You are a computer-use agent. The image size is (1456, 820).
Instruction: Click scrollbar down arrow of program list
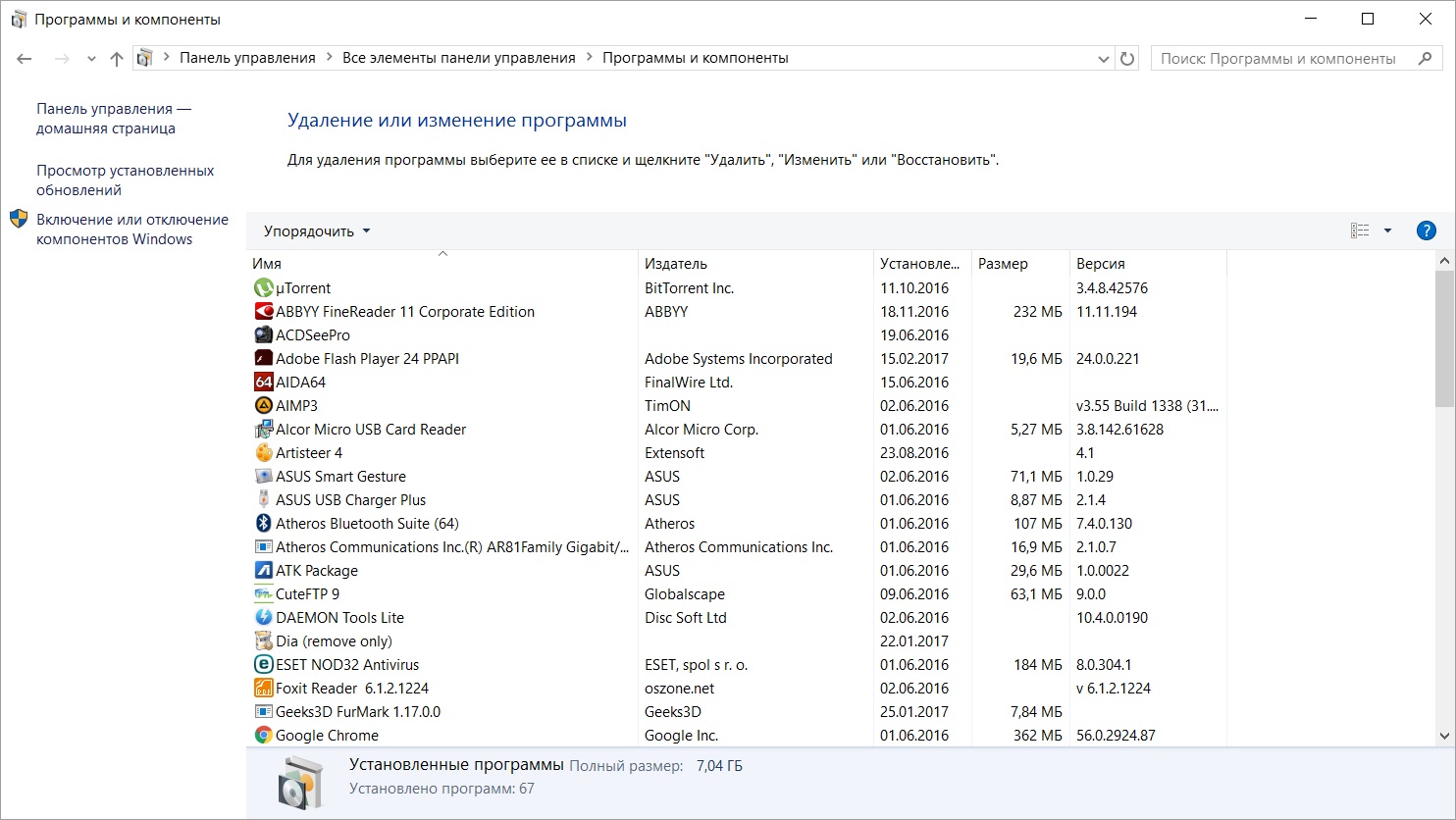(x=1444, y=736)
